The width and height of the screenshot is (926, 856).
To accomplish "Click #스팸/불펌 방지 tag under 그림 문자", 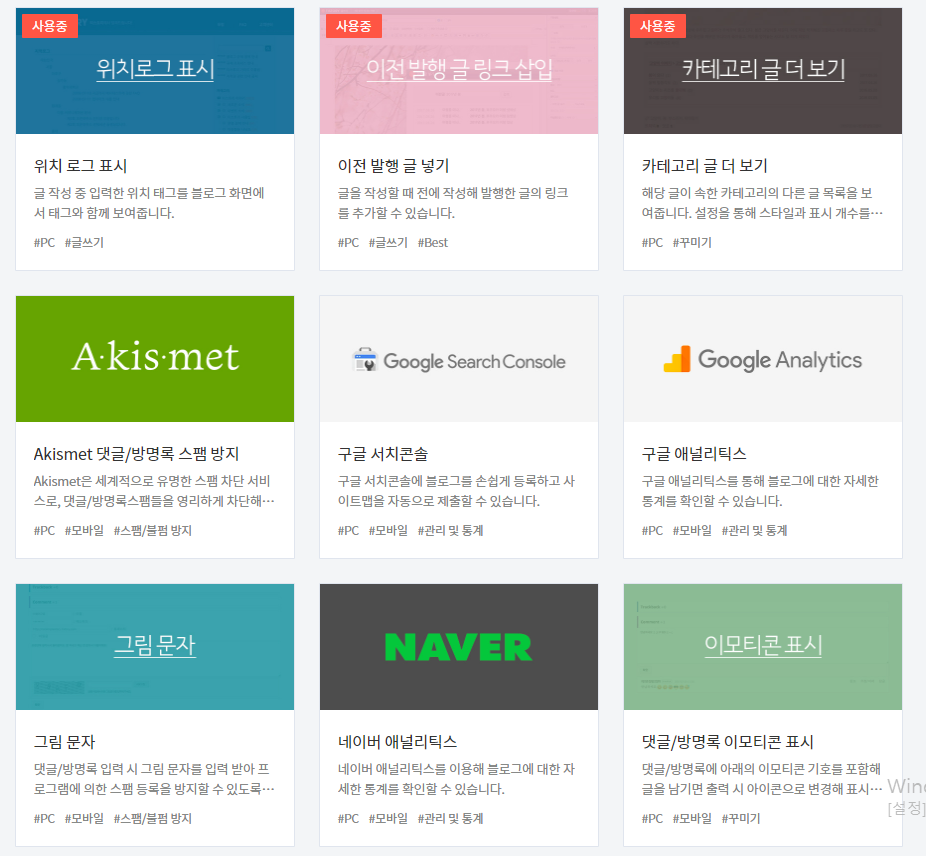I will tap(152, 819).
